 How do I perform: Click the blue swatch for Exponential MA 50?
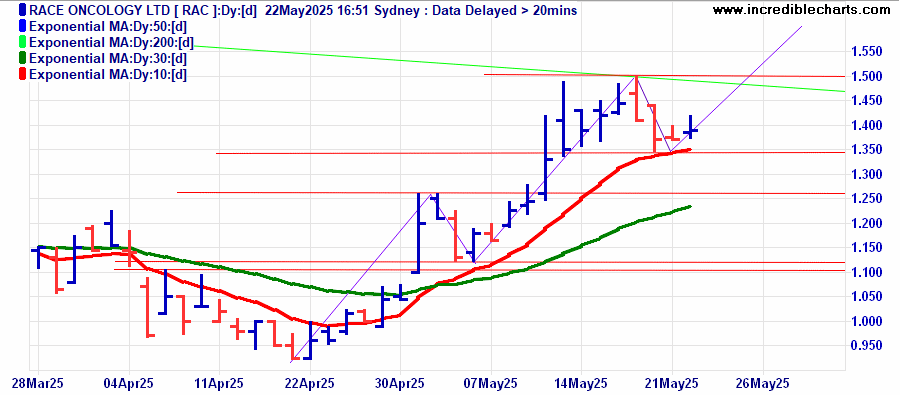point(22,26)
